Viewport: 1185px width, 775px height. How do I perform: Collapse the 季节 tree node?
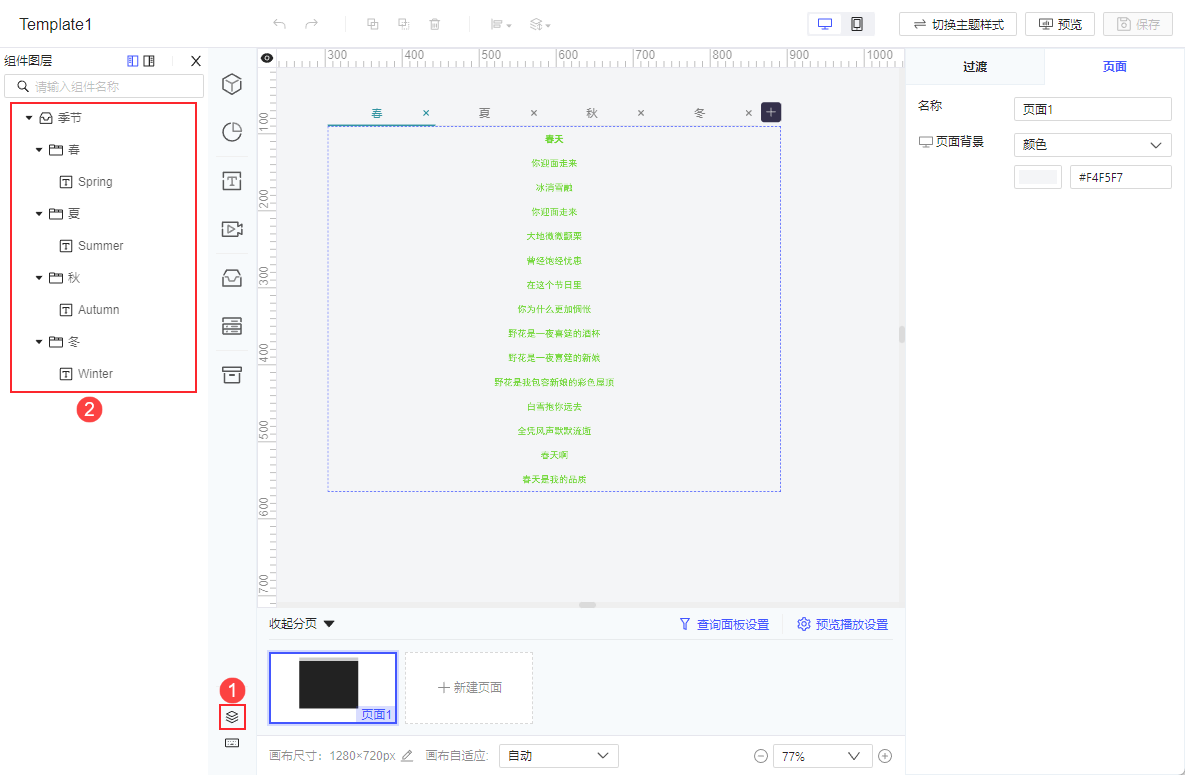click(28, 117)
